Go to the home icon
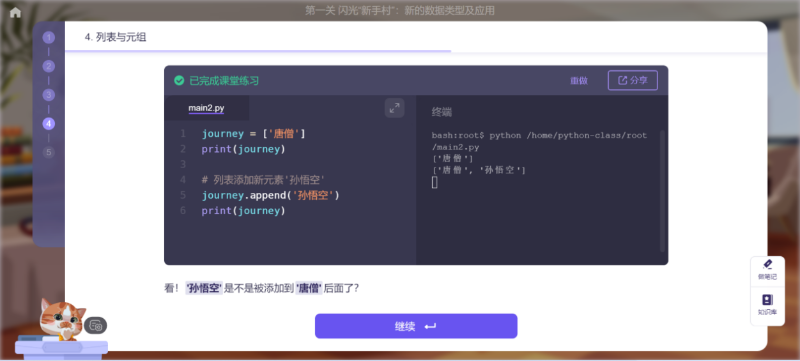This screenshot has width=800, height=361. (x=15, y=12)
